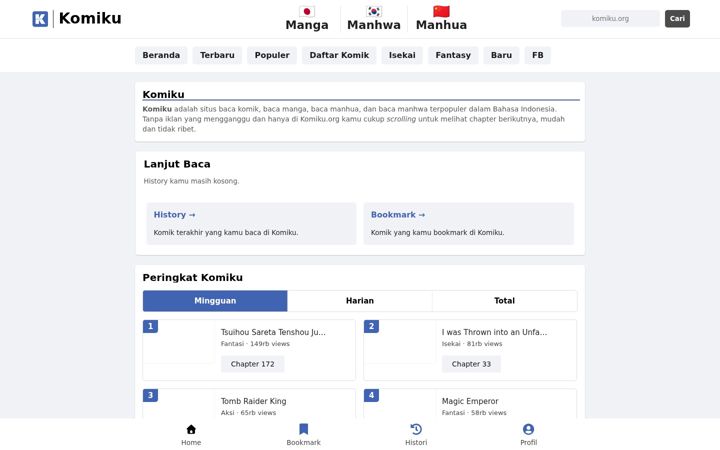Click the 'Fantasi · 149rb views' text
The width and height of the screenshot is (720, 450).
(x=255, y=343)
